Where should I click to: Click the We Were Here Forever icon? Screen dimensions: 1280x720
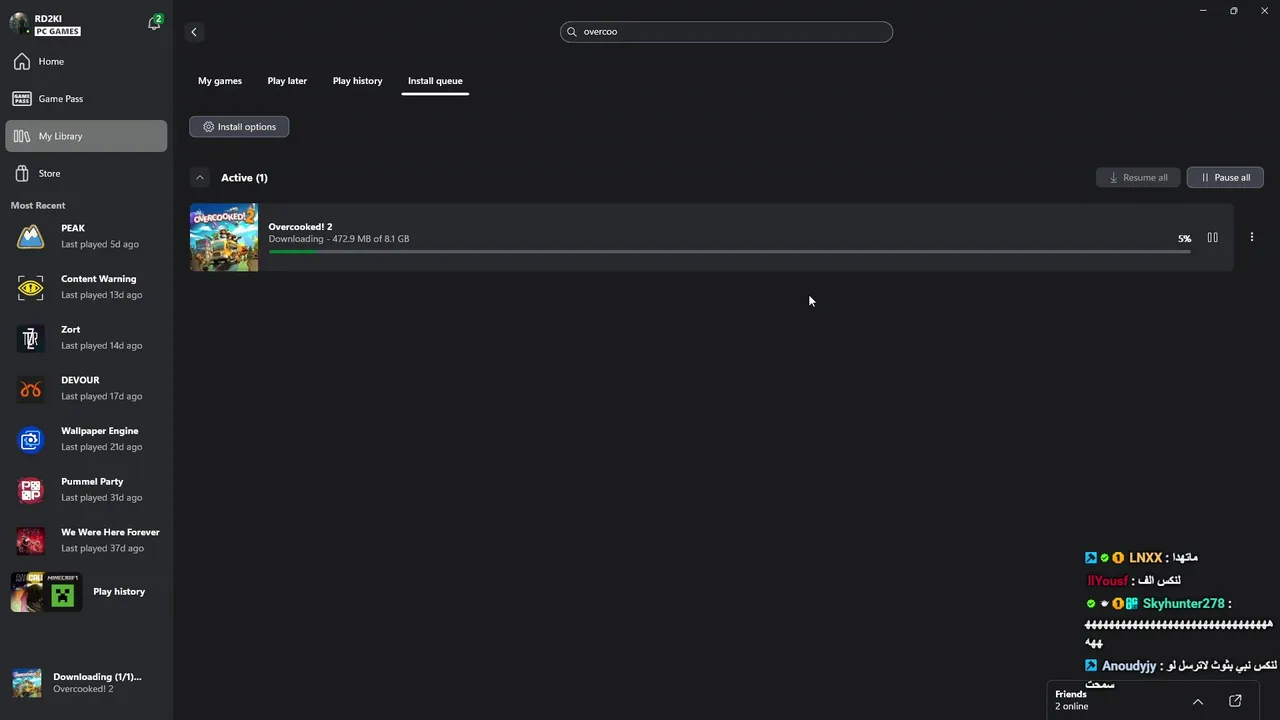click(31, 541)
